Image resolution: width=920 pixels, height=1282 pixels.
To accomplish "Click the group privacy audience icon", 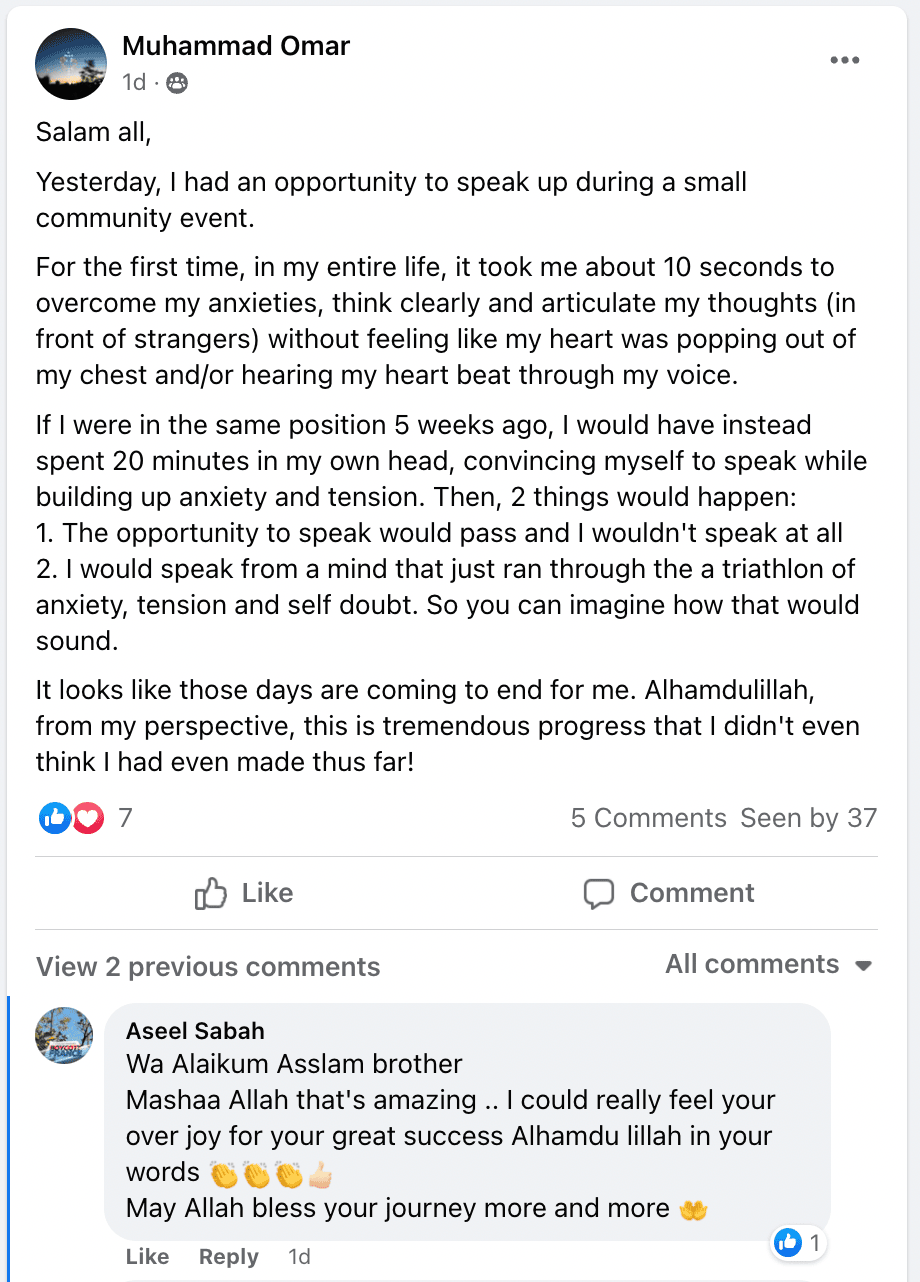I will tap(177, 83).
